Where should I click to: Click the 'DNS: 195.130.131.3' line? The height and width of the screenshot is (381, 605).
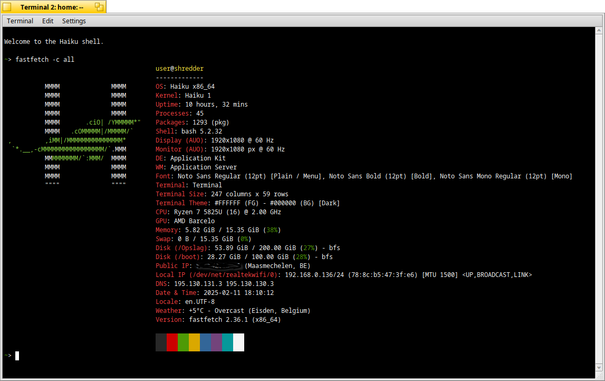pos(215,284)
